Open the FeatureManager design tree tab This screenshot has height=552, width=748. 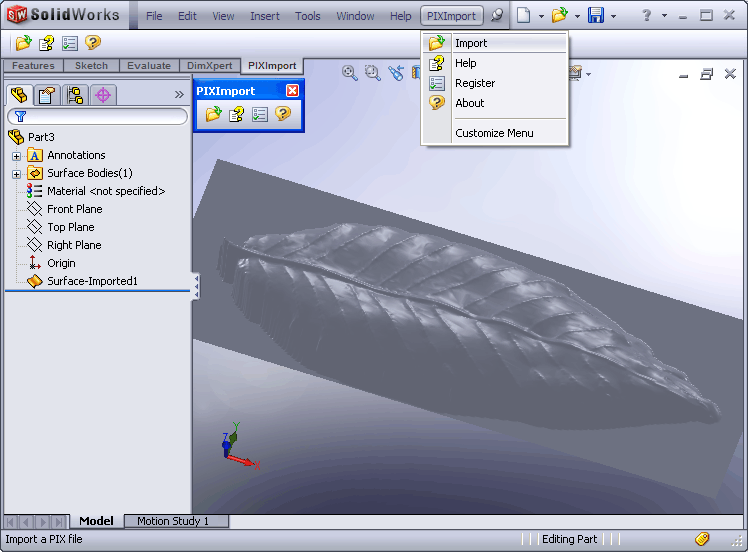(19, 95)
